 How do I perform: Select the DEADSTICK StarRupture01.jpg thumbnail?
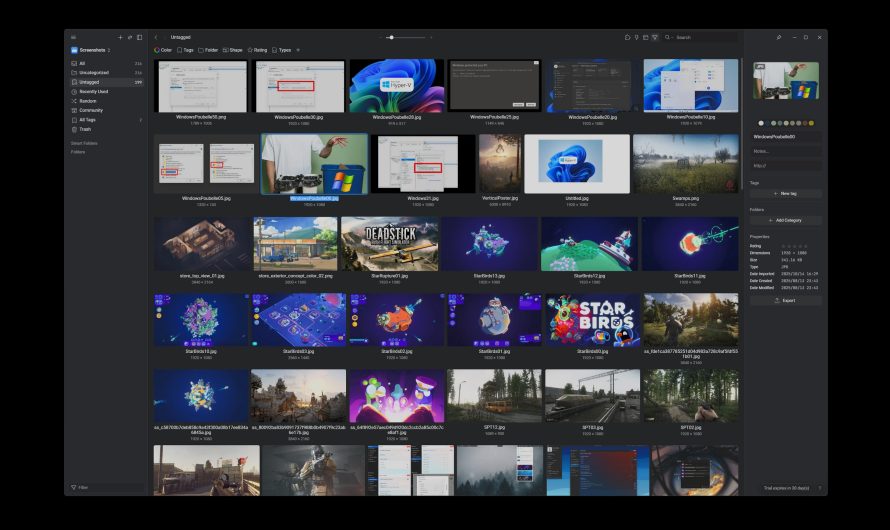click(389, 245)
